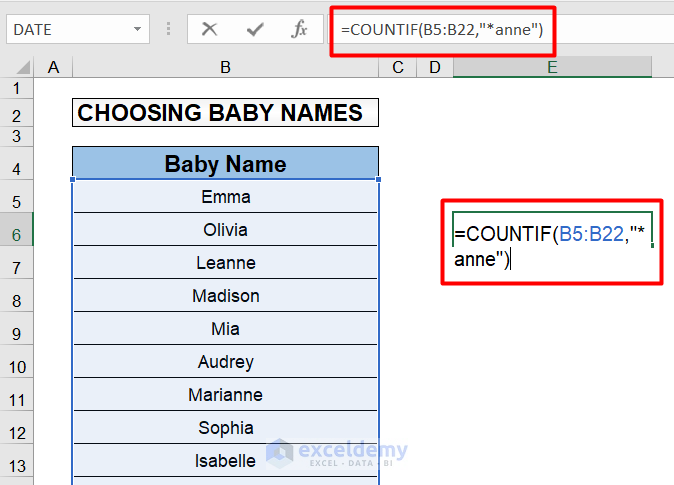This screenshot has height=485, width=674.
Task: Click the Name Box showing DATE
Action: click(x=78, y=29)
